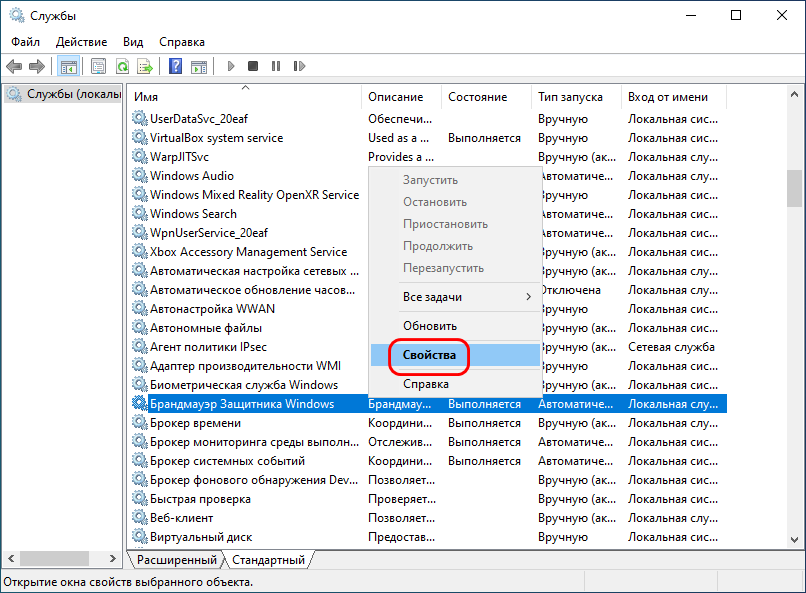Click the gear icon beside Быстрая проверка

tap(139, 498)
